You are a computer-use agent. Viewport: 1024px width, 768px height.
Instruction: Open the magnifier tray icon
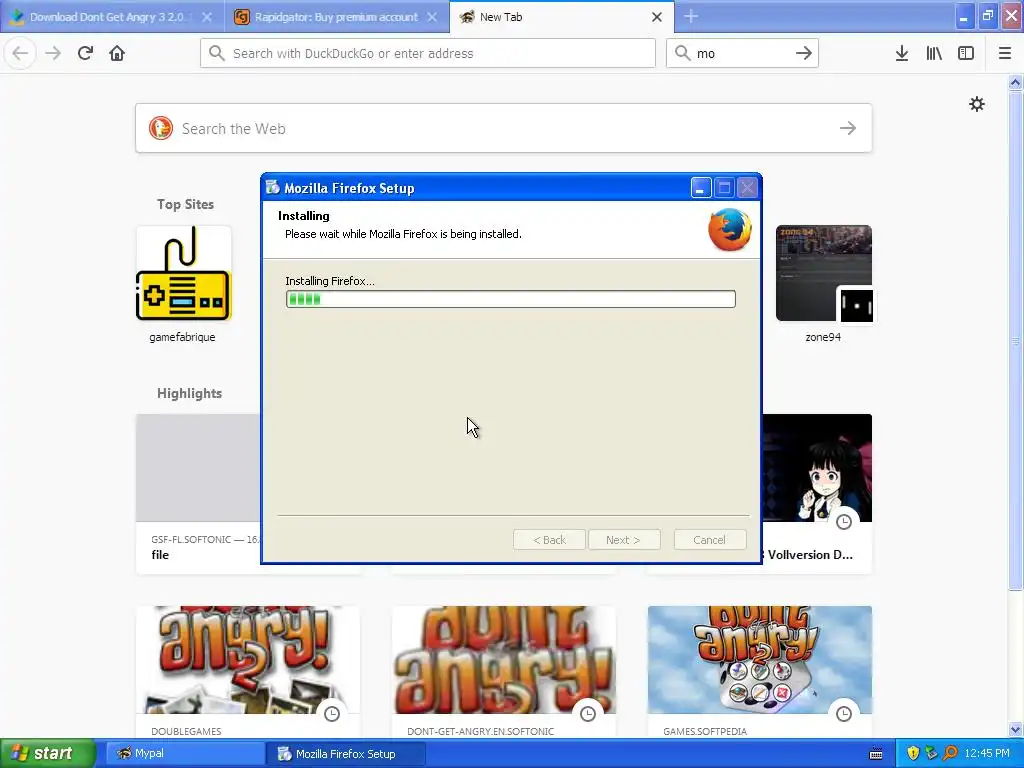point(950,753)
